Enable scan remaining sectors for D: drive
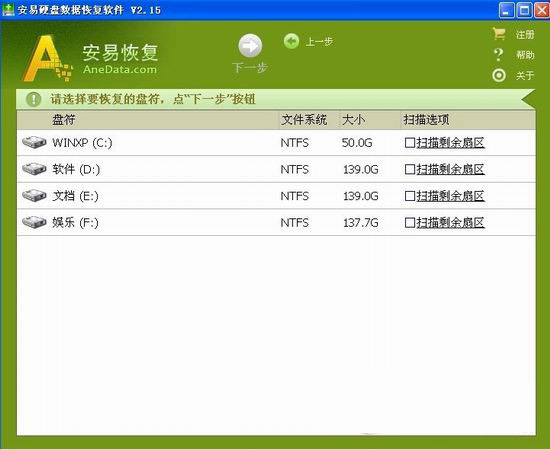 (x=410, y=169)
